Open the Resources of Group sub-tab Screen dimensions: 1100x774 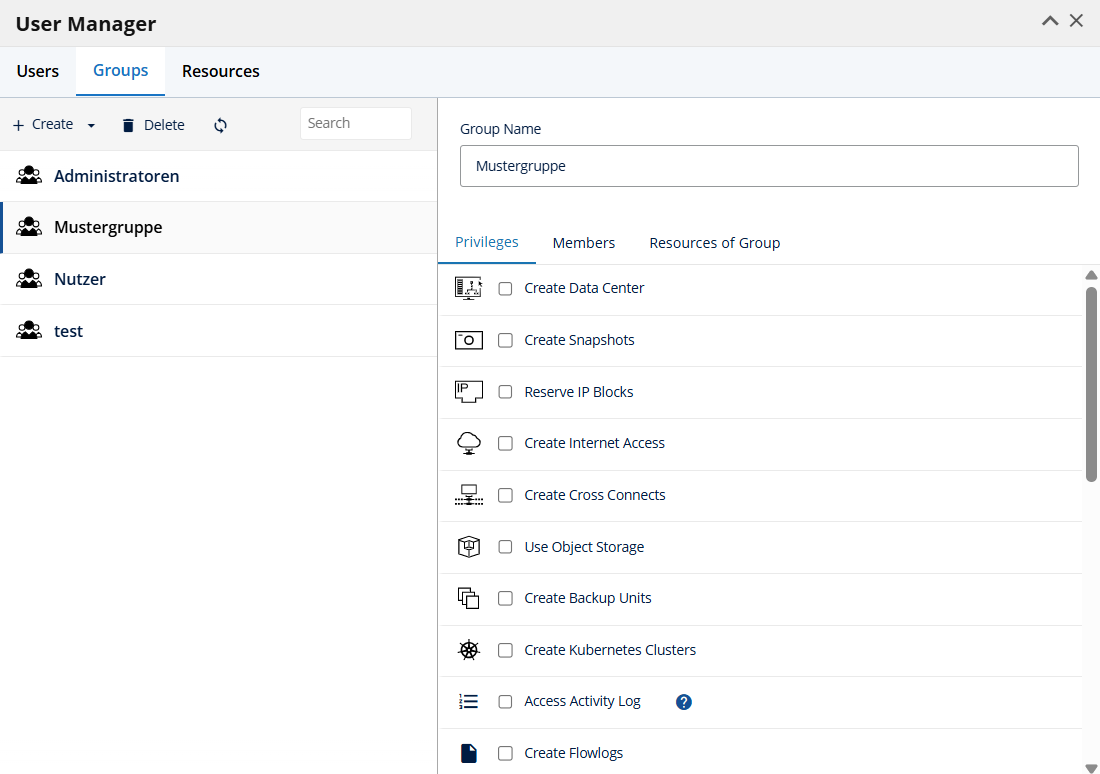(715, 243)
